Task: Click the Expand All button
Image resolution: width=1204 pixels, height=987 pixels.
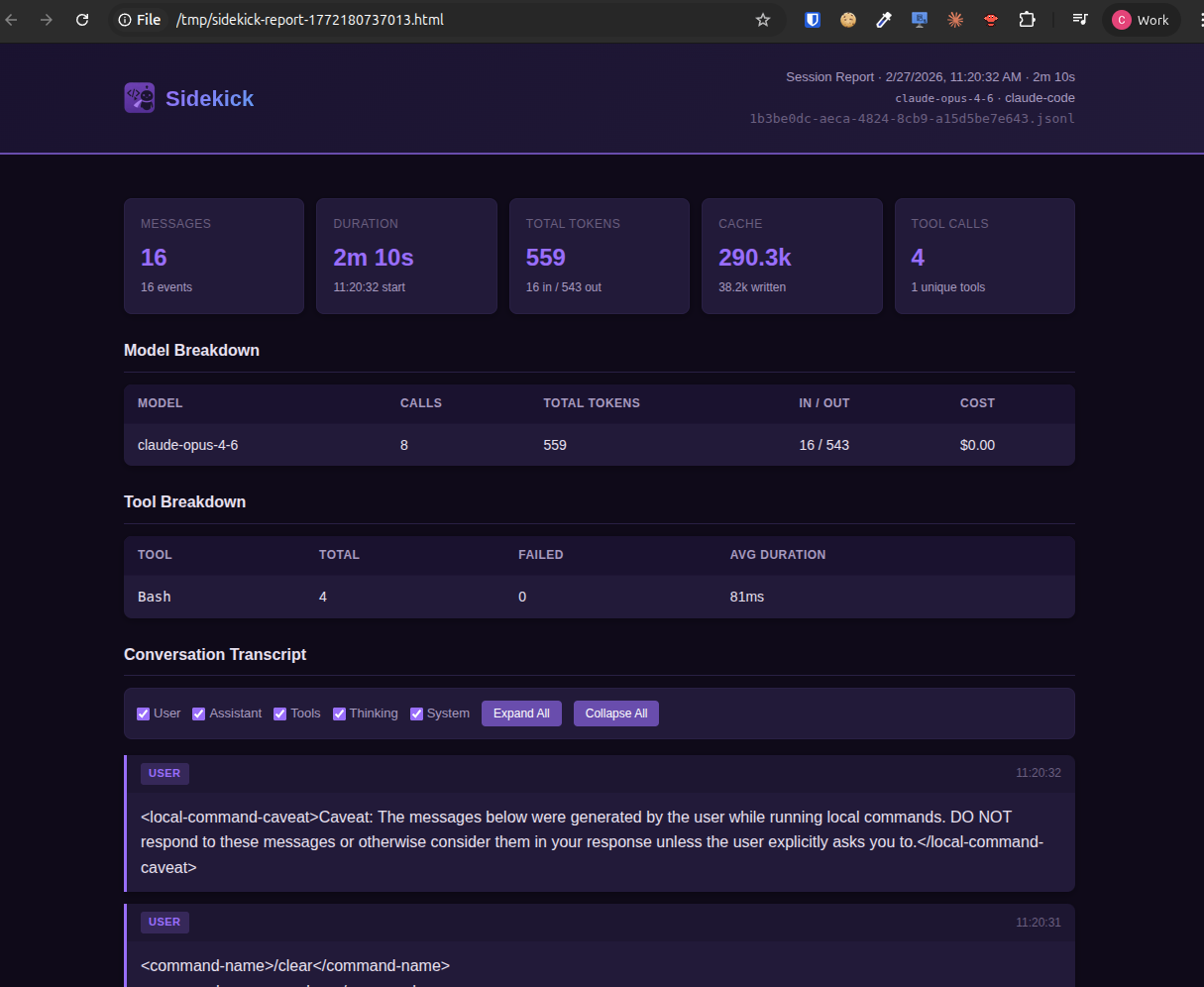Action: (521, 713)
